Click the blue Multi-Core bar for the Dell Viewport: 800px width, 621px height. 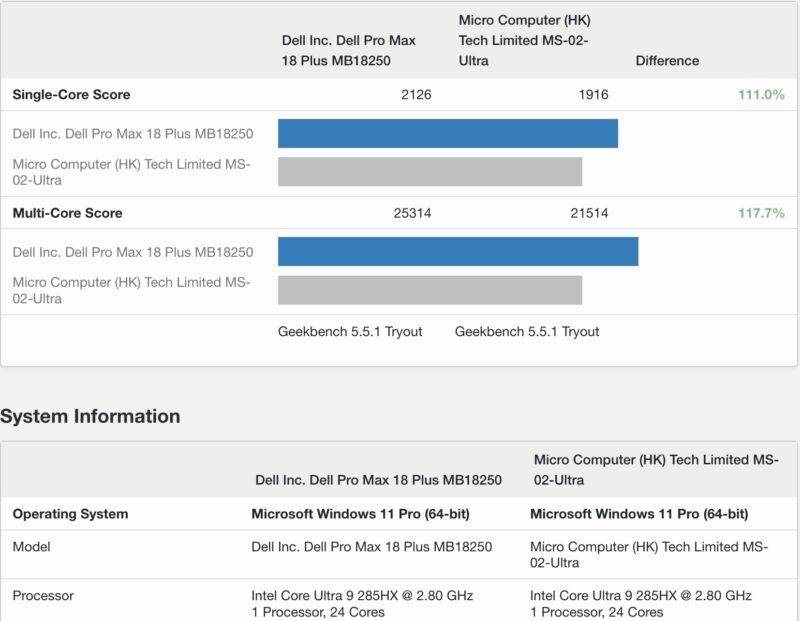tap(460, 251)
